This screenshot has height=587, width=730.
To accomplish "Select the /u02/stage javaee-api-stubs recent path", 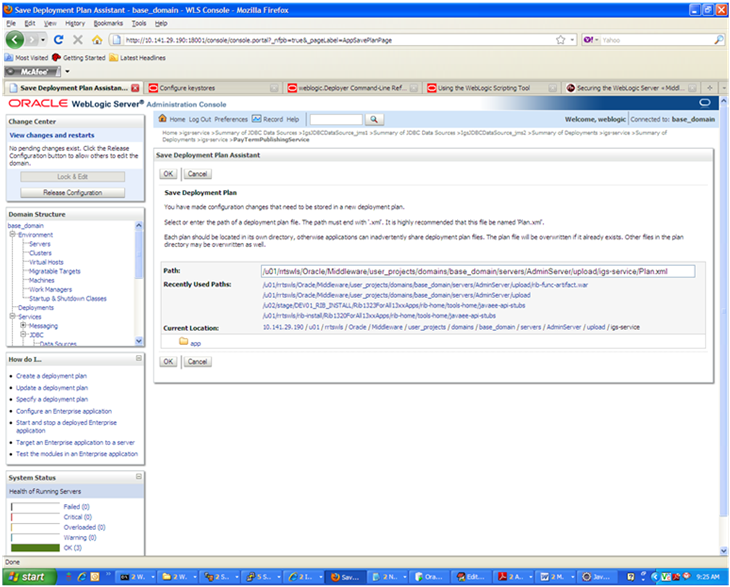I will pyautogui.click(x=394, y=305).
